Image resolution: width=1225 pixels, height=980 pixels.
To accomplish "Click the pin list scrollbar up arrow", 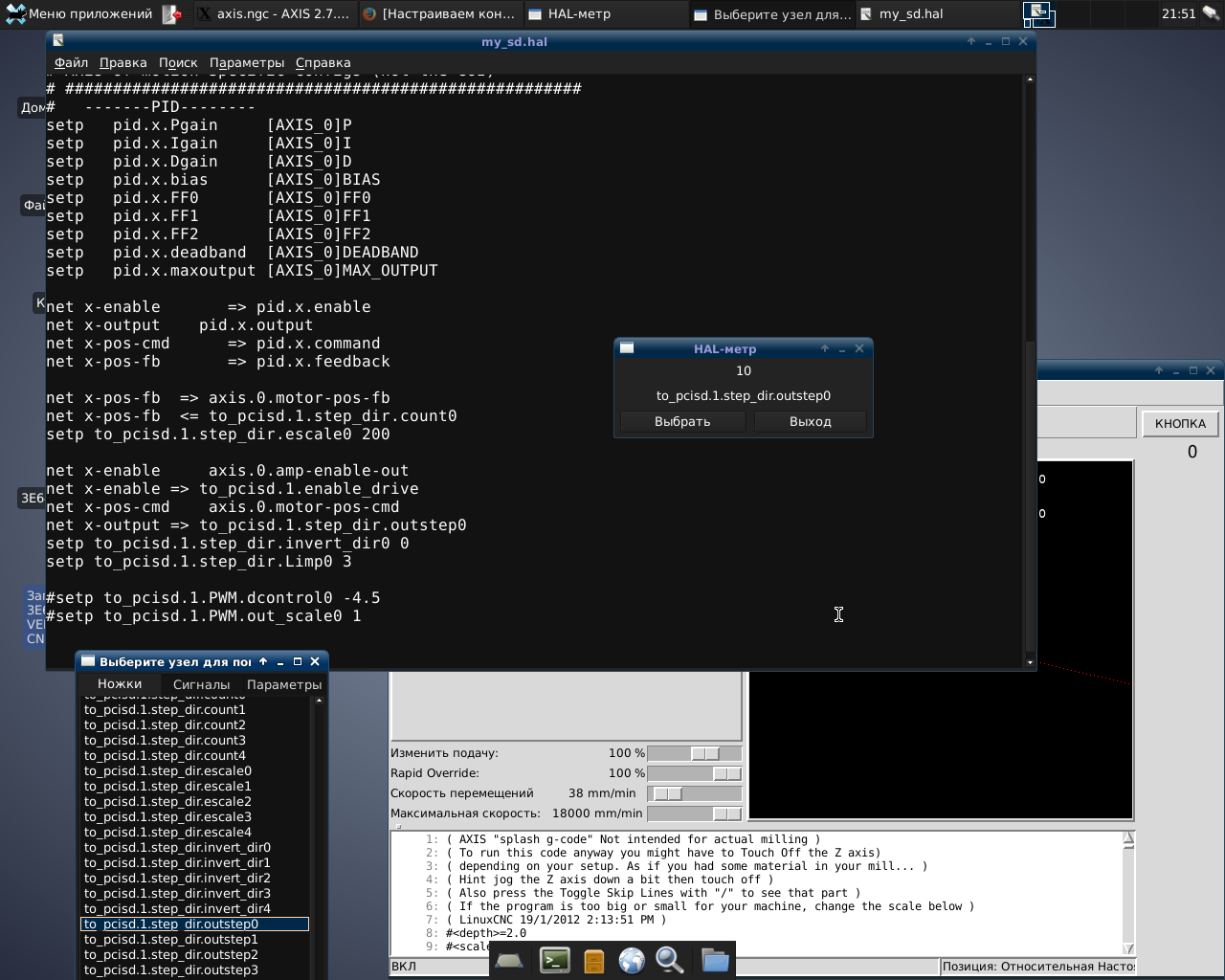I will [x=319, y=701].
